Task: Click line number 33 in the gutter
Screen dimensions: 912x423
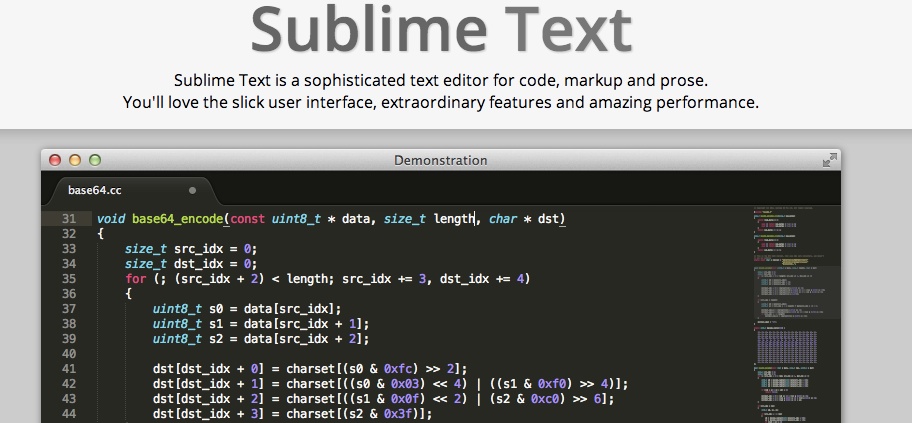Action: [69, 249]
